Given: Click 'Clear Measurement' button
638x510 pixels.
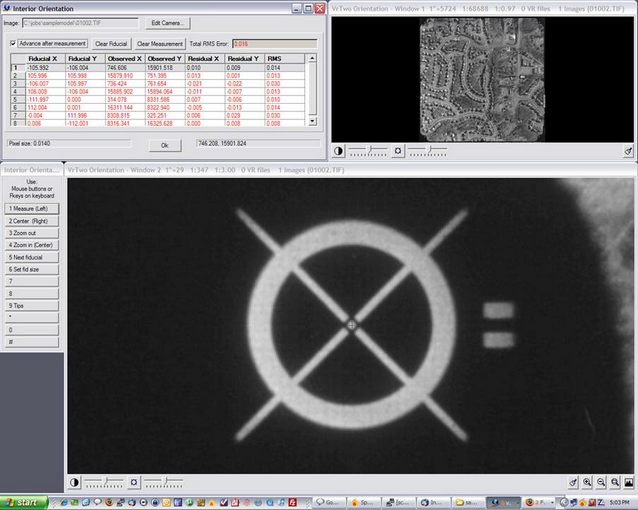Looking at the screenshot, I should point(160,44).
